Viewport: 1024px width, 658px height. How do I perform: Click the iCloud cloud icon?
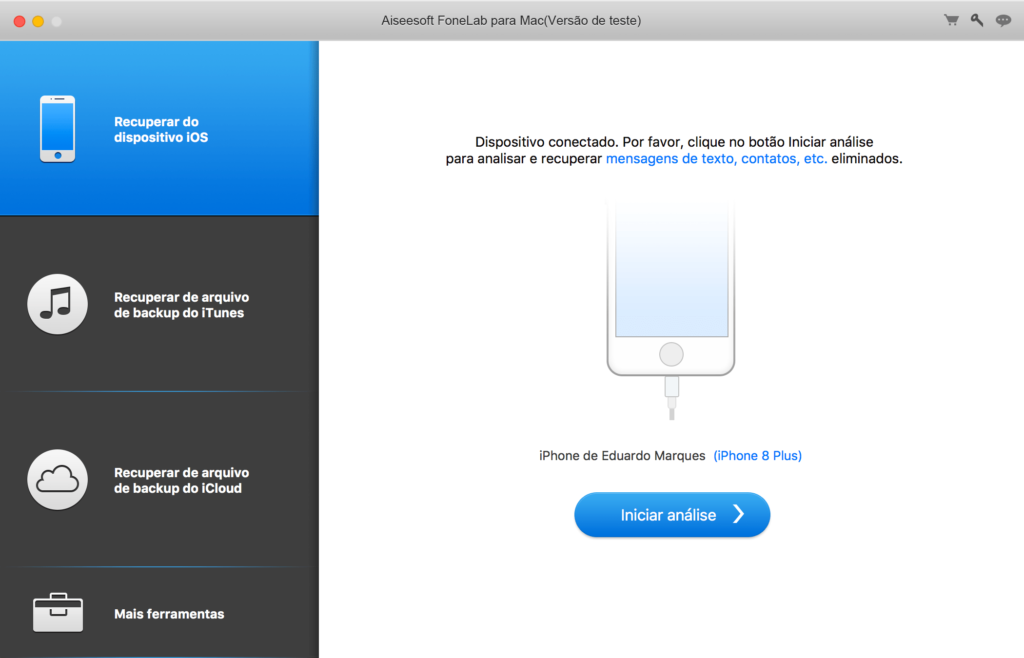click(57, 480)
